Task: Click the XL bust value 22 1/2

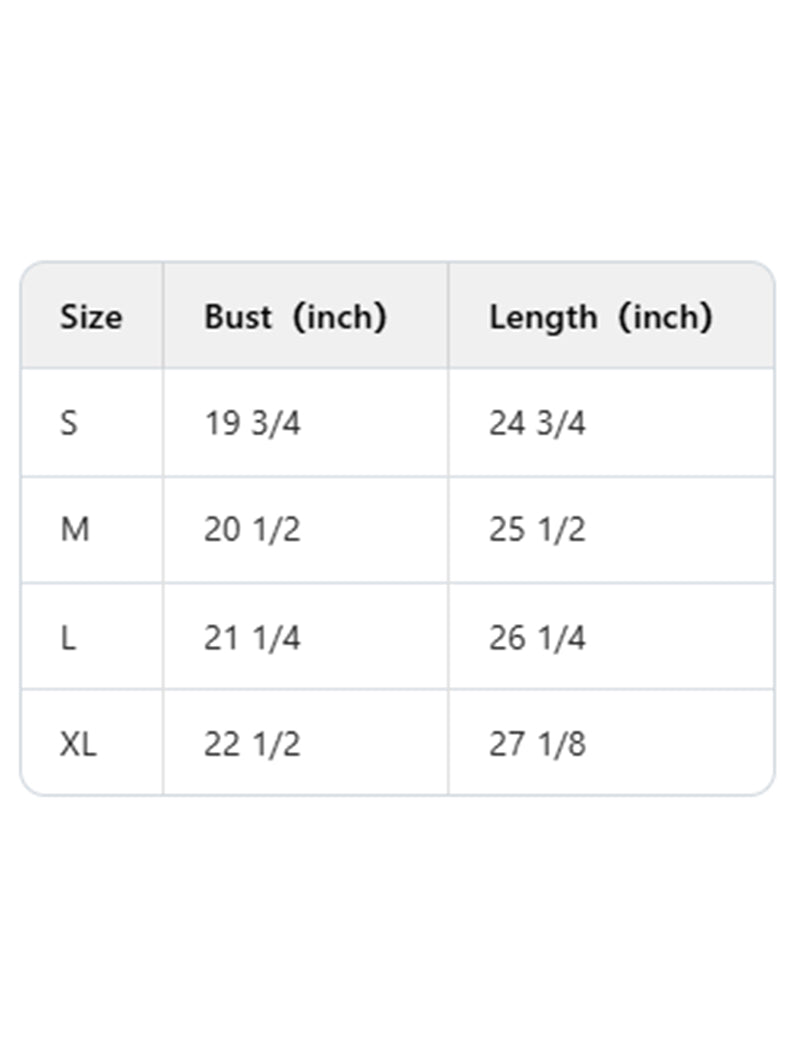Action: point(252,744)
